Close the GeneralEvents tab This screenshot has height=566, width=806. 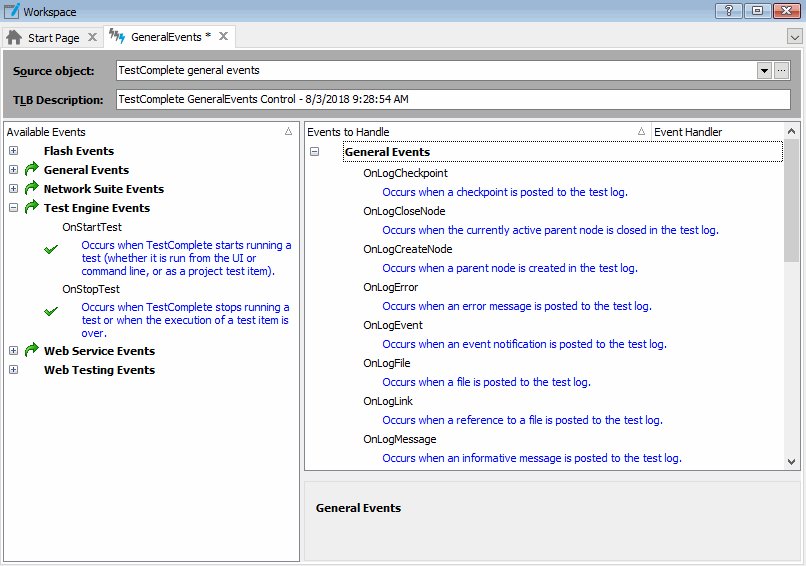pyautogui.click(x=224, y=37)
